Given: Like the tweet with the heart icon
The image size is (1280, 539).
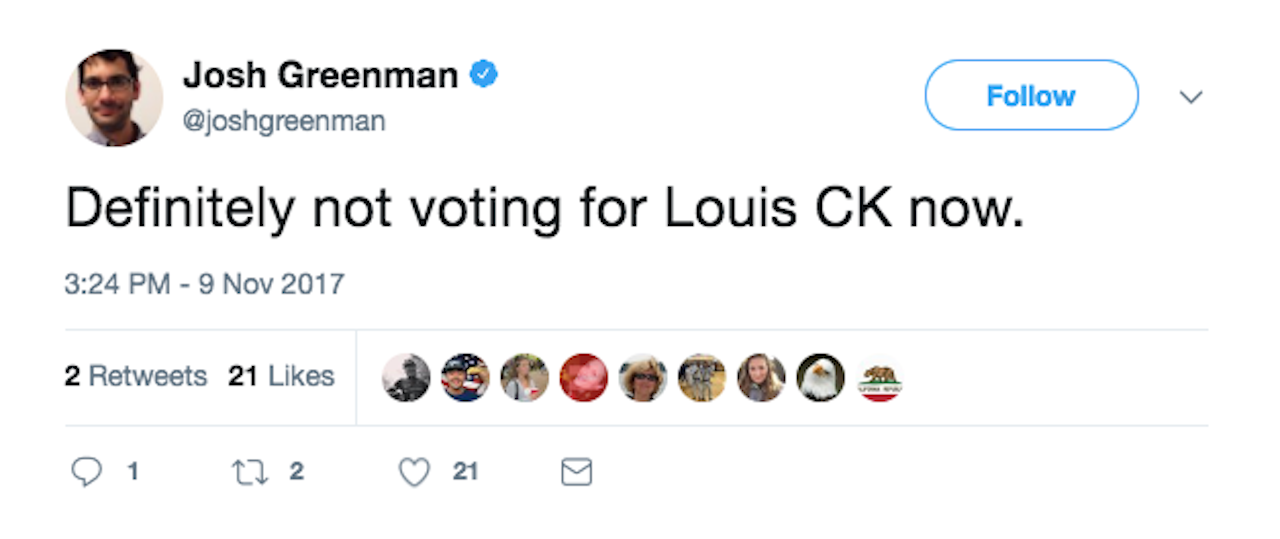Looking at the screenshot, I should (x=414, y=471).
